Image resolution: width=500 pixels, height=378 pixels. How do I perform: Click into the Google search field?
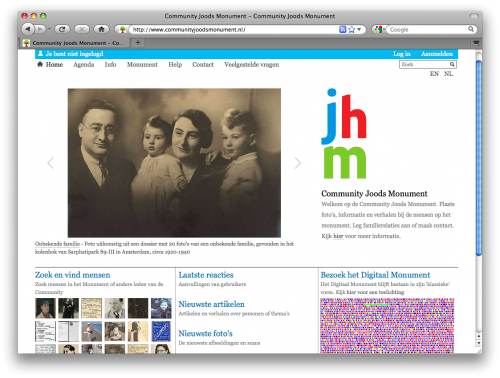coord(428,30)
